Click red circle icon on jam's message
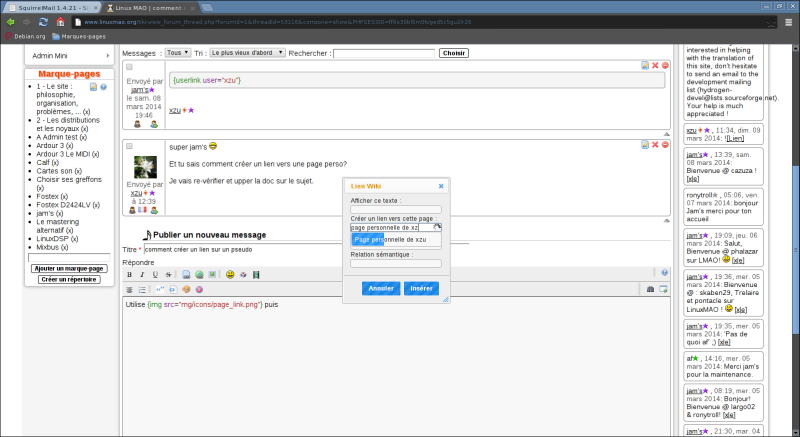Viewport: 800px width, 437px height. [x=665, y=65]
